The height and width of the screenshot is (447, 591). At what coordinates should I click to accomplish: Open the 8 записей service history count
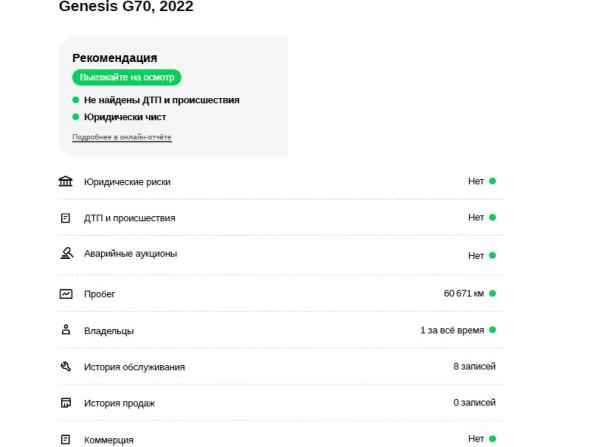coord(474,366)
